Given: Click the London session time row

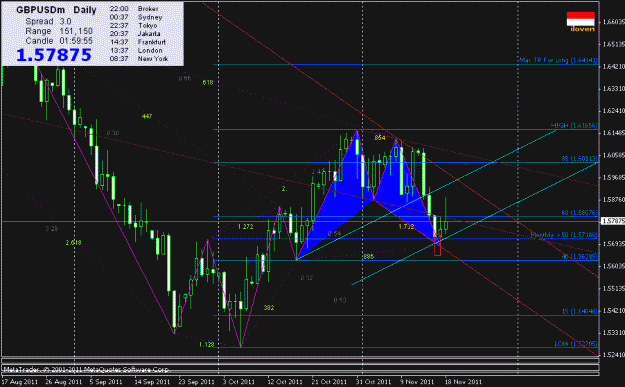Looking at the screenshot, I should coord(136,51).
